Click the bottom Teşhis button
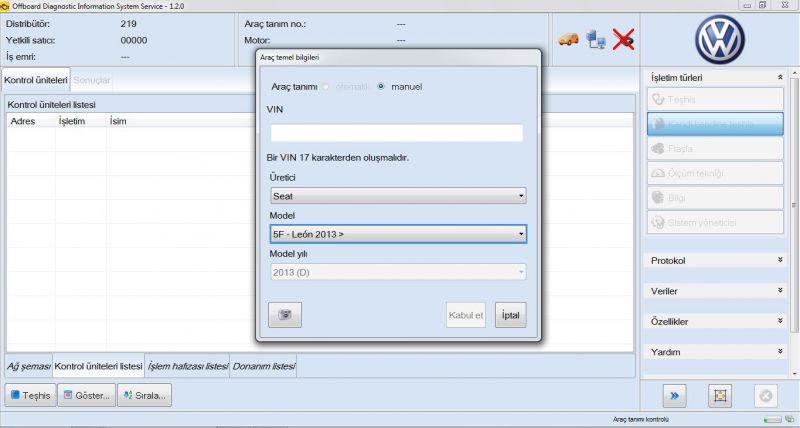 pyautogui.click(x=30, y=395)
